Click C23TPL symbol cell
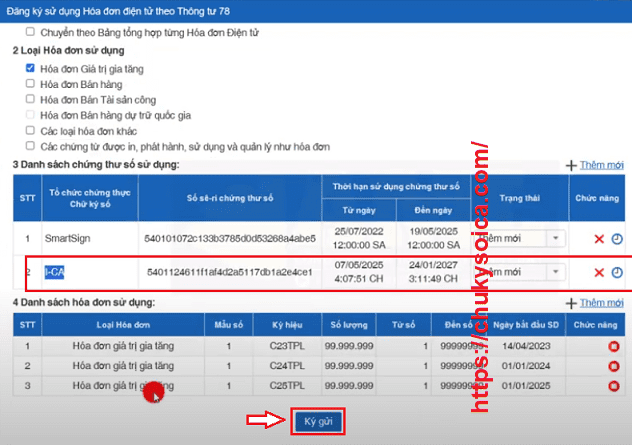This screenshot has height=445, width=632. pyautogui.click(x=287, y=346)
